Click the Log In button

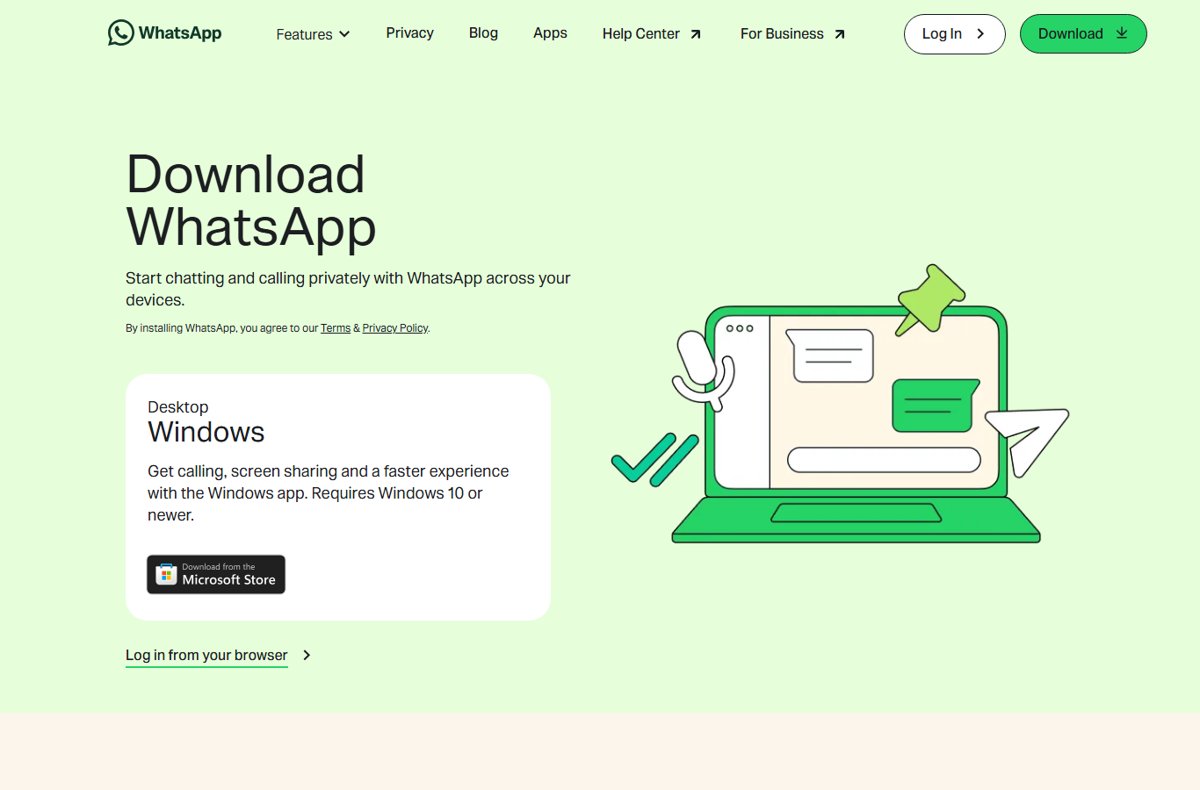tap(954, 34)
